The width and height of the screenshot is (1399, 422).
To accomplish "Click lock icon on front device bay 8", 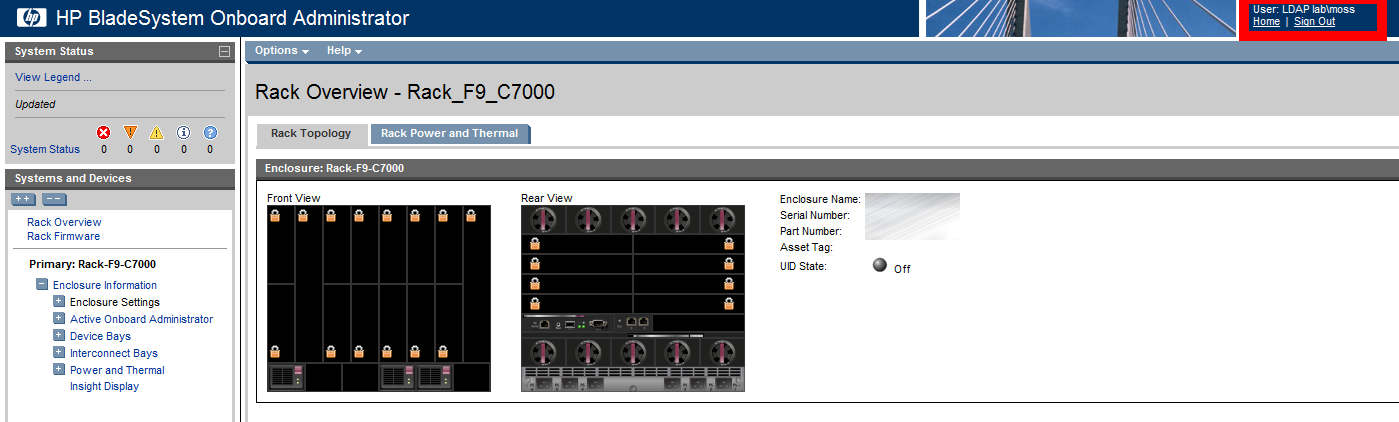I will pos(470,216).
